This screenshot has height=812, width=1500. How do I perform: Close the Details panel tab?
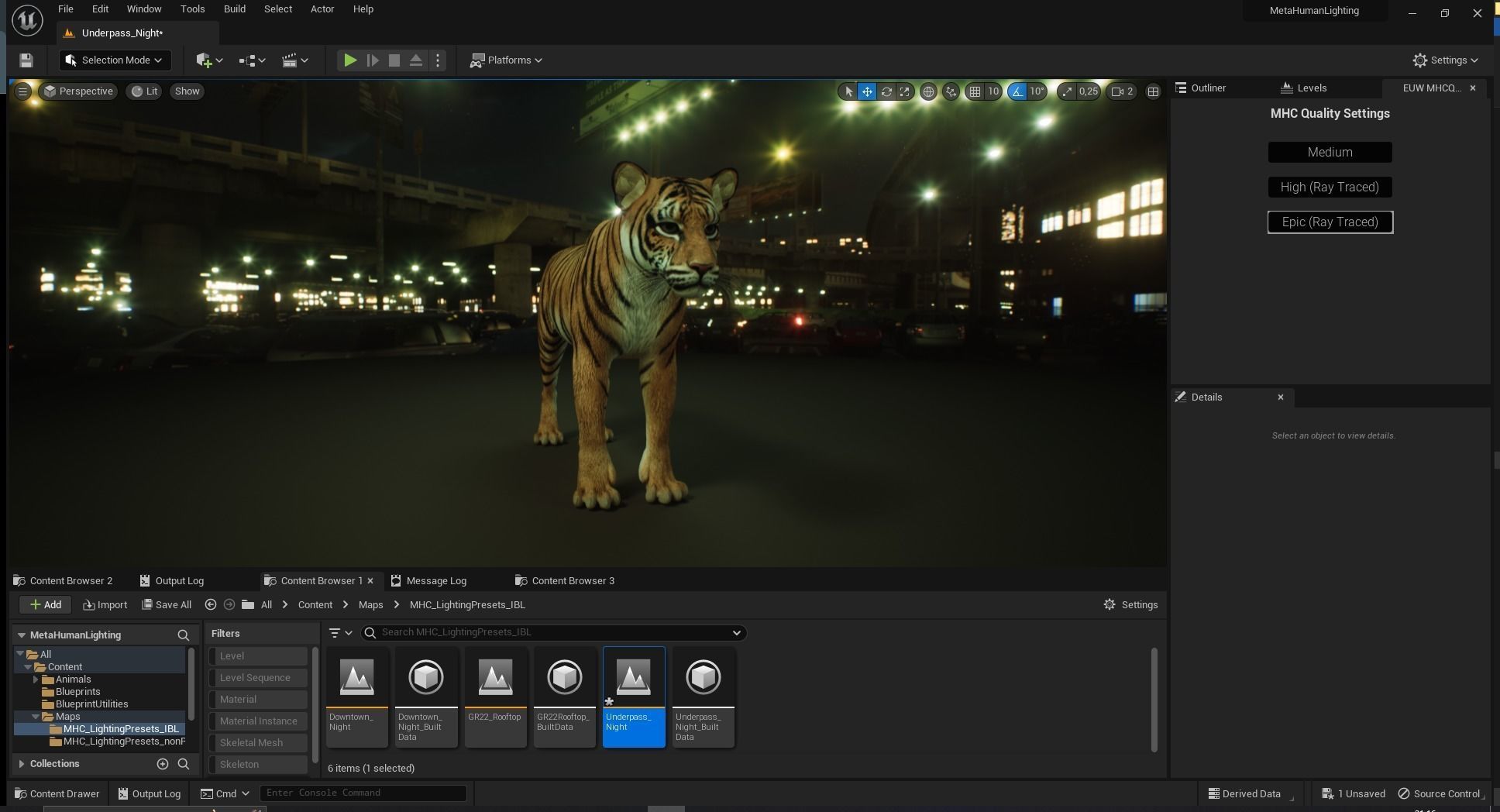1281,397
